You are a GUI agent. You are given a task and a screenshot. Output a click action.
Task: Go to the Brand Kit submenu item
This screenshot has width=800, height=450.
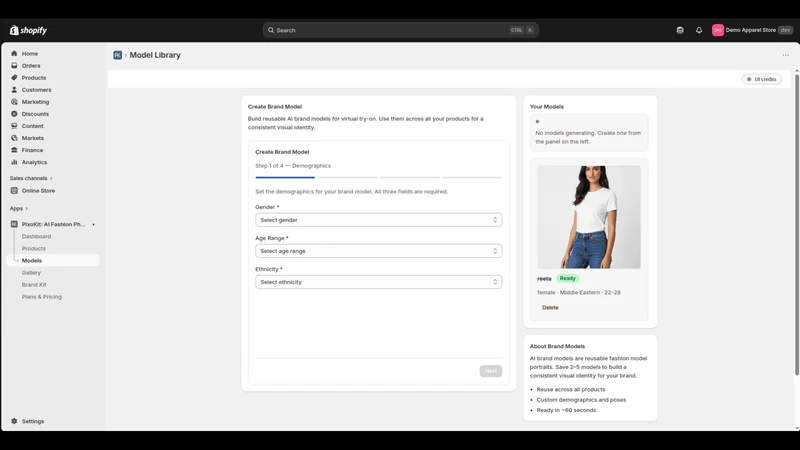click(x=34, y=285)
